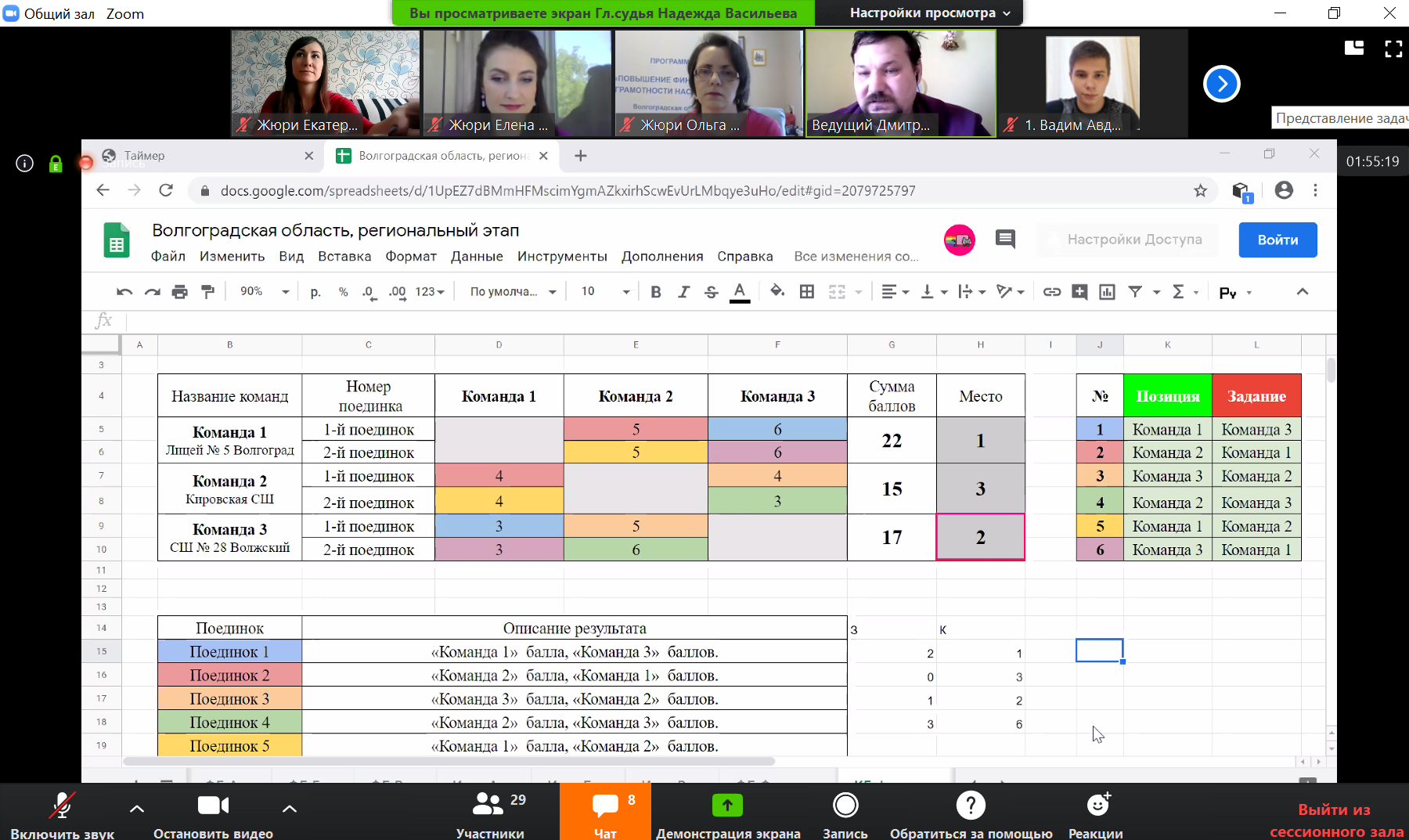Toggle bold text formatting
This screenshot has height=840, width=1409.
click(656, 292)
